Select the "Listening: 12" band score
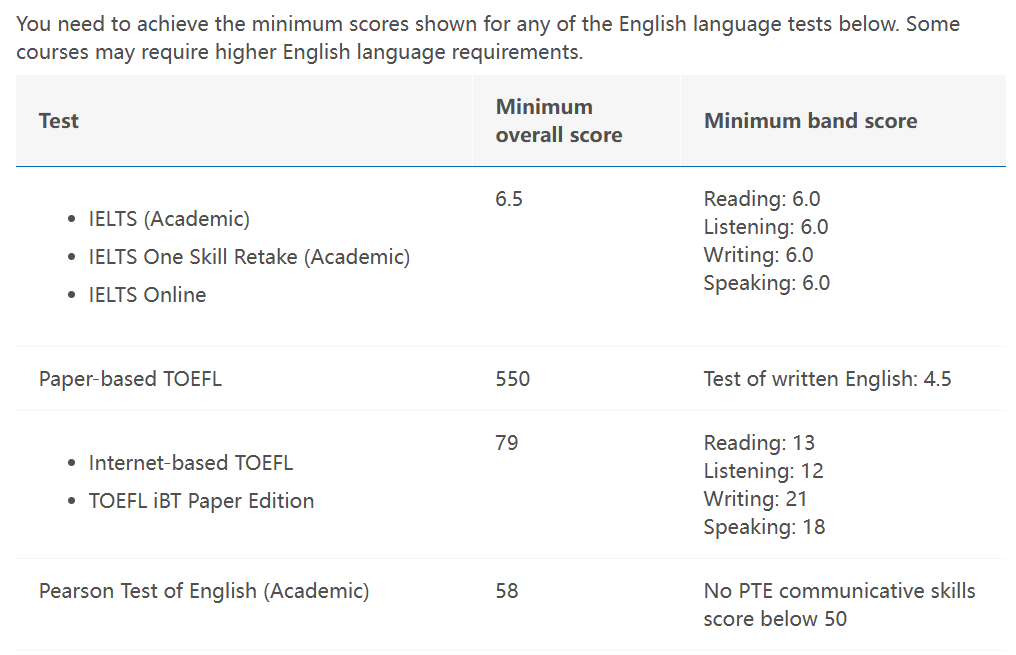Screen dimensions: 1016x655 point(763,471)
